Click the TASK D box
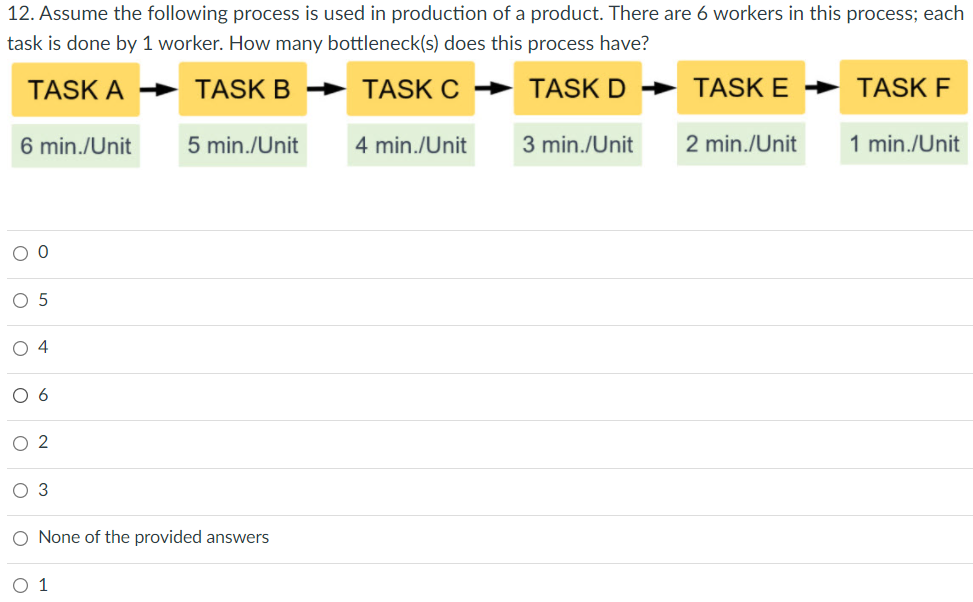This screenshot has width=973, height=602. (x=577, y=90)
